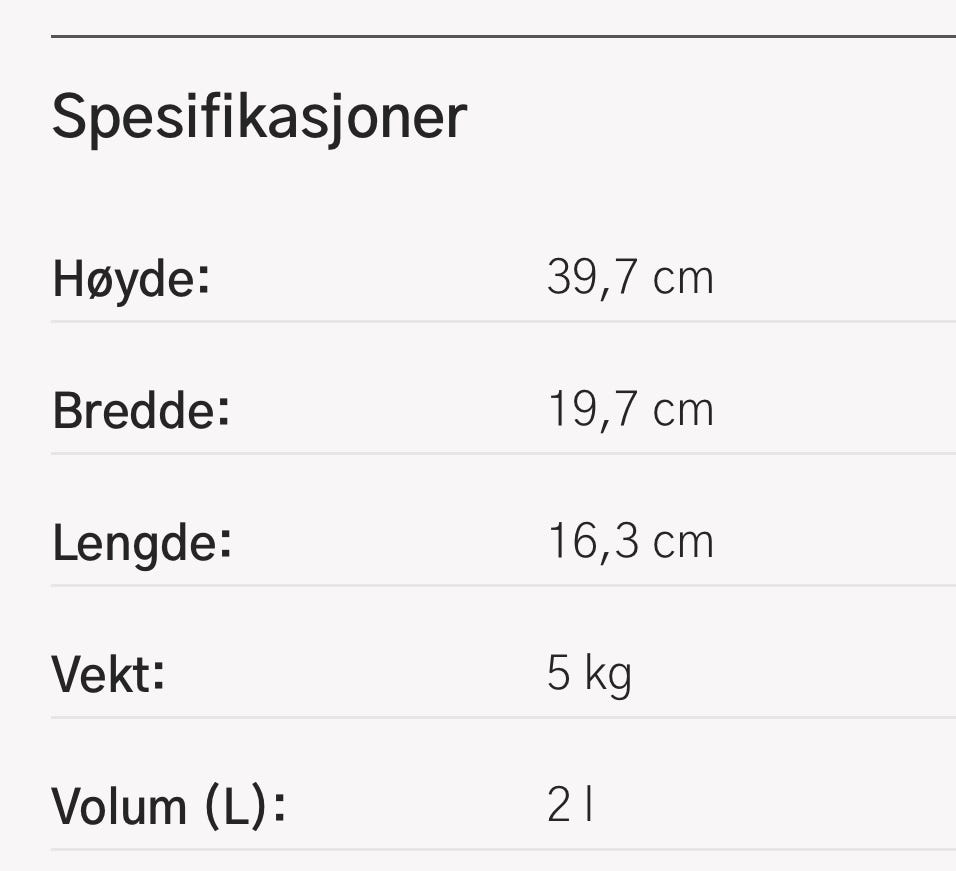Click the divider line above Spesifikasjoner
956x871 pixels.
(504, 37)
